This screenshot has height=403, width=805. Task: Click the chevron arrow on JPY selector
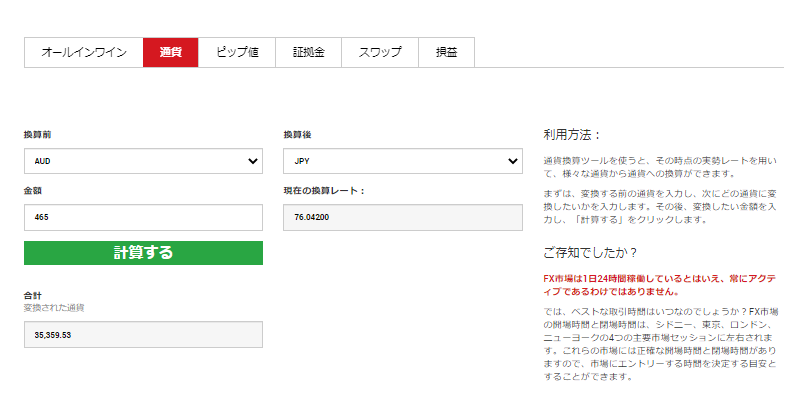512,161
